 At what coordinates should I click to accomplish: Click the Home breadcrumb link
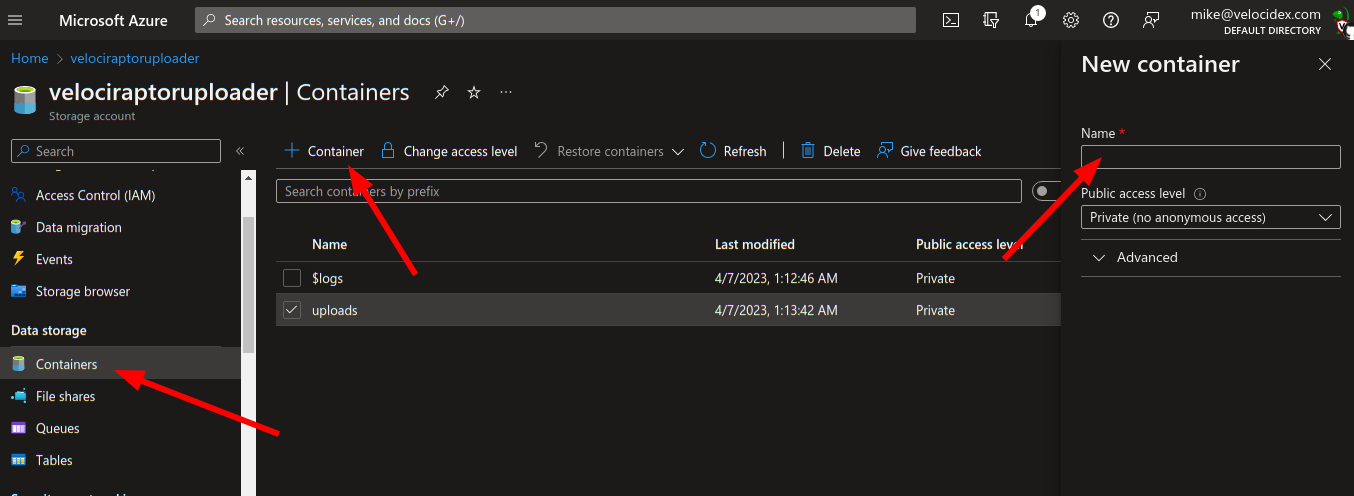click(x=29, y=58)
